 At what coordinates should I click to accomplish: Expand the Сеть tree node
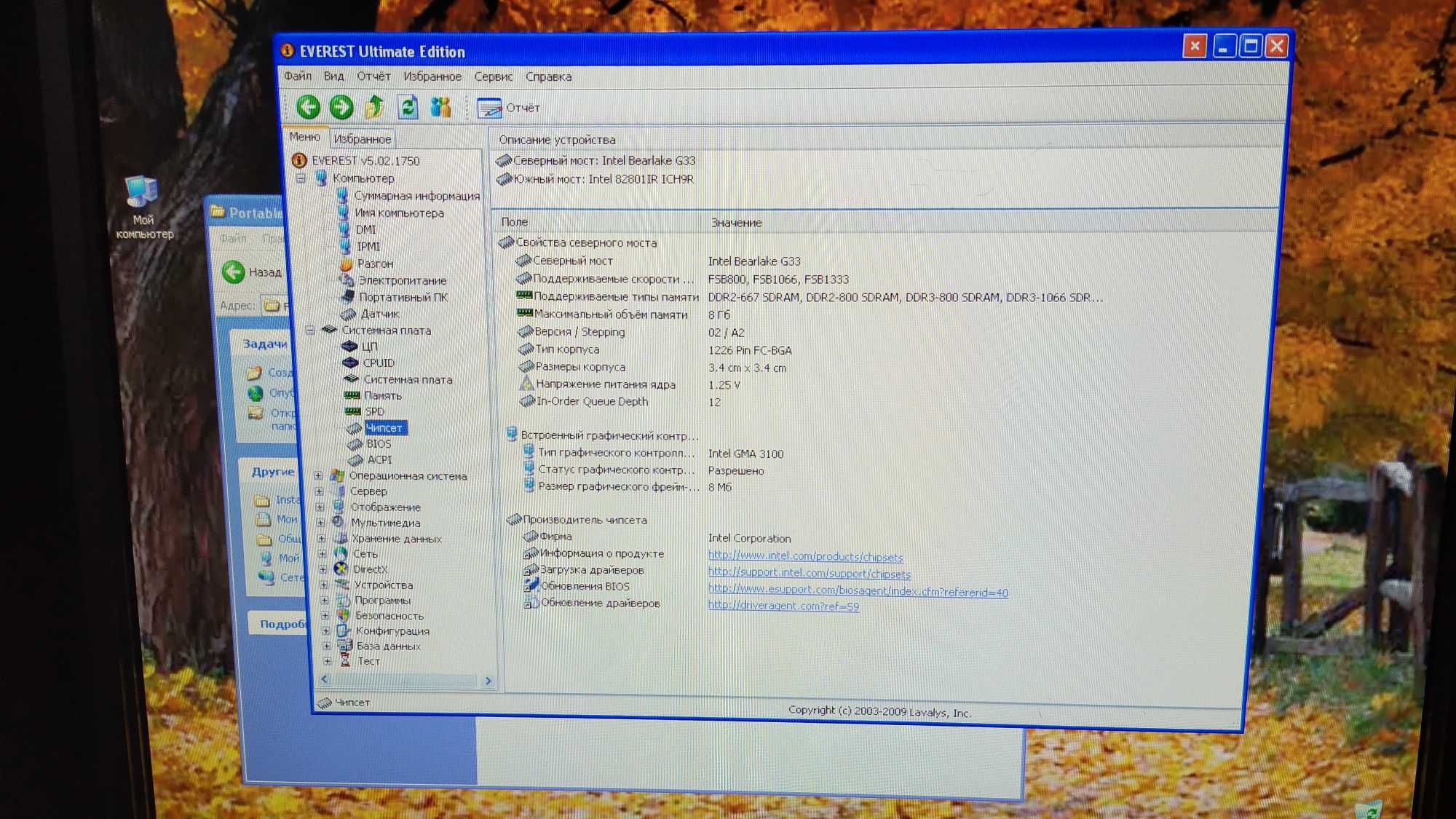(322, 554)
